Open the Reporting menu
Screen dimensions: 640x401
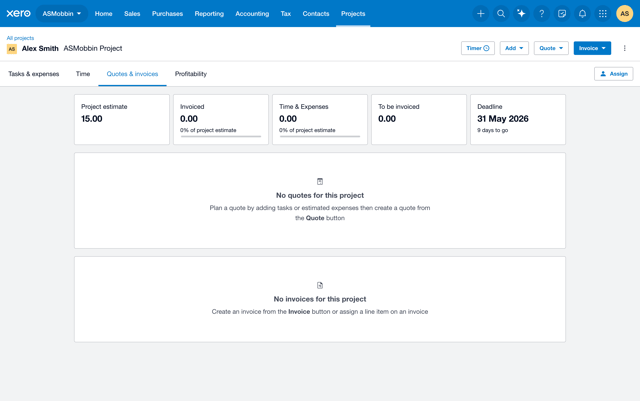[x=209, y=13]
